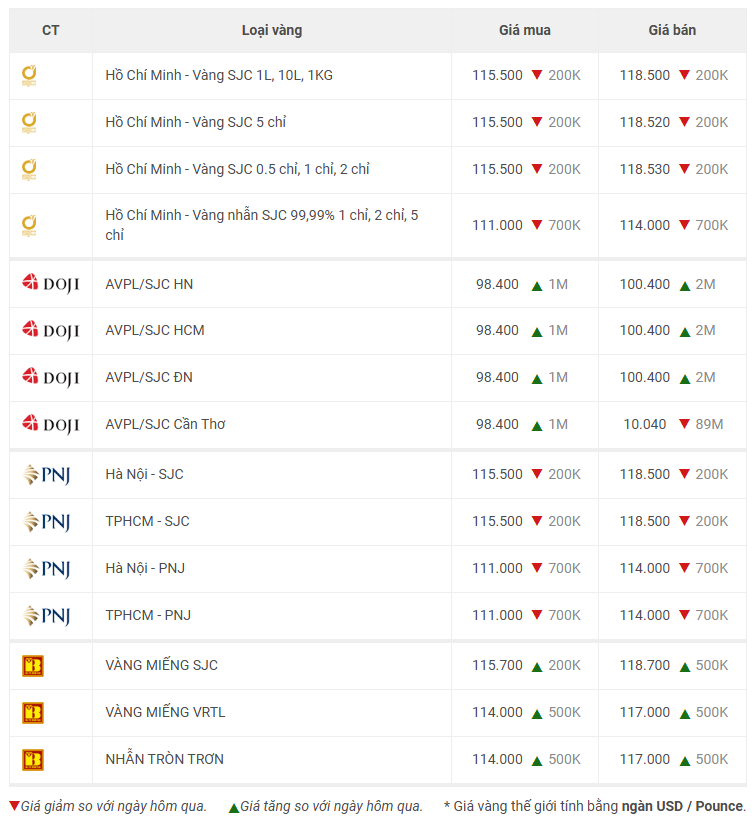Screen dimensions: 756x821
Task: Click VÀNG MIẾNG SJC row name
Action: [x=162, y=665]
